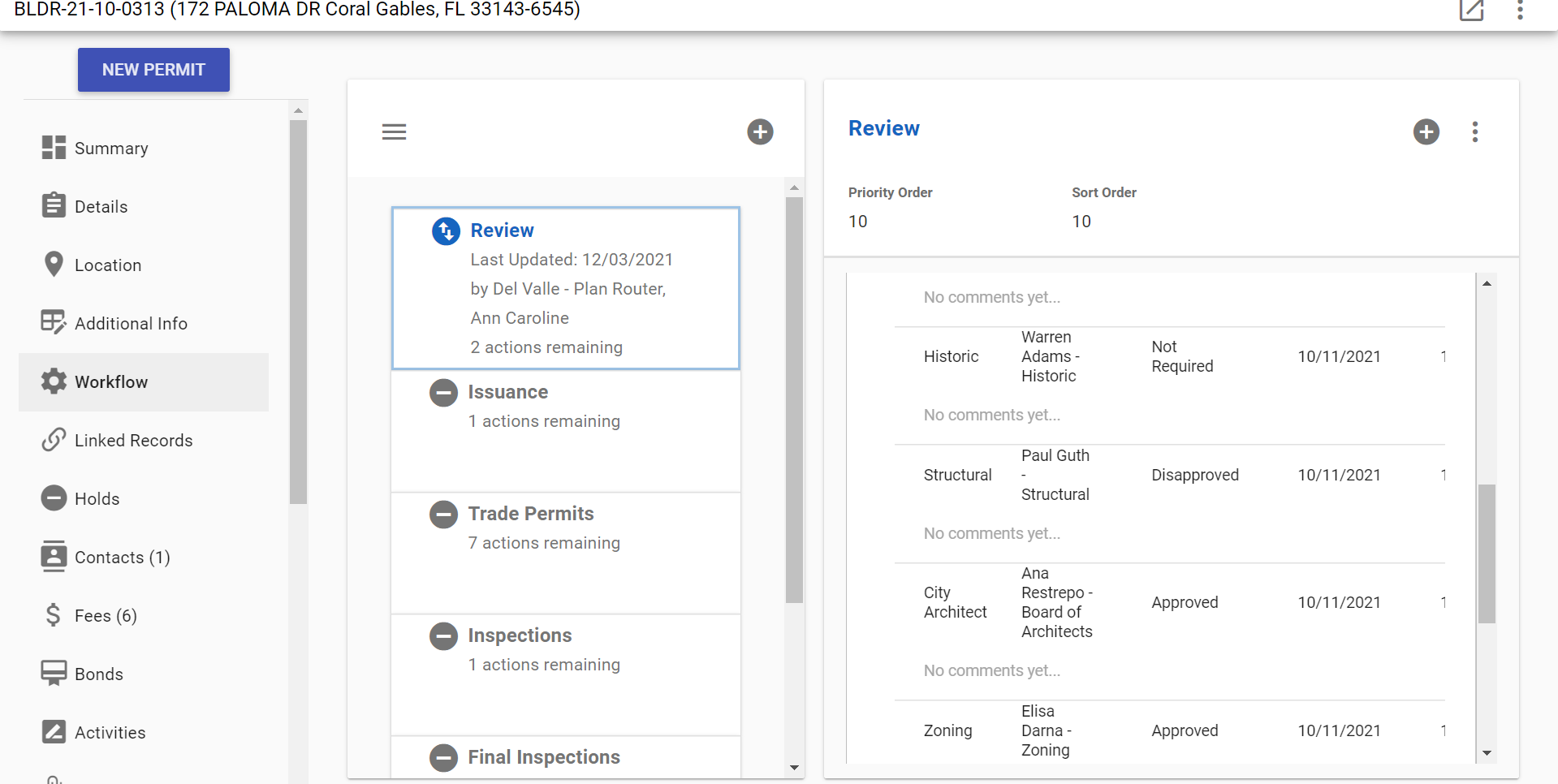Add a review action with plus icon
Viewport: 1558px width, 784px height.
(1426, 131)
